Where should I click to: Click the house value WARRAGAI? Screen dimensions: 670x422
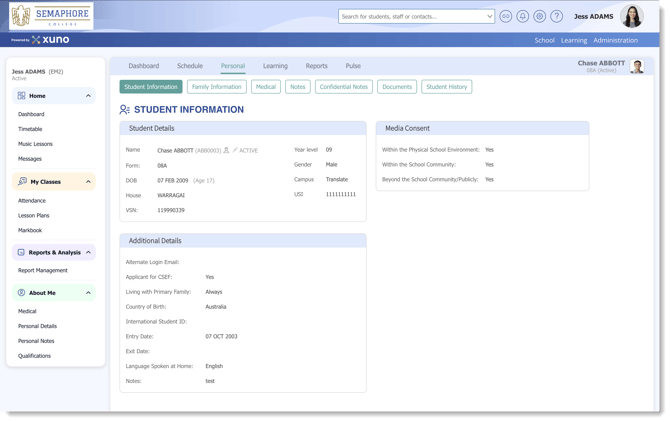point(171,196)
